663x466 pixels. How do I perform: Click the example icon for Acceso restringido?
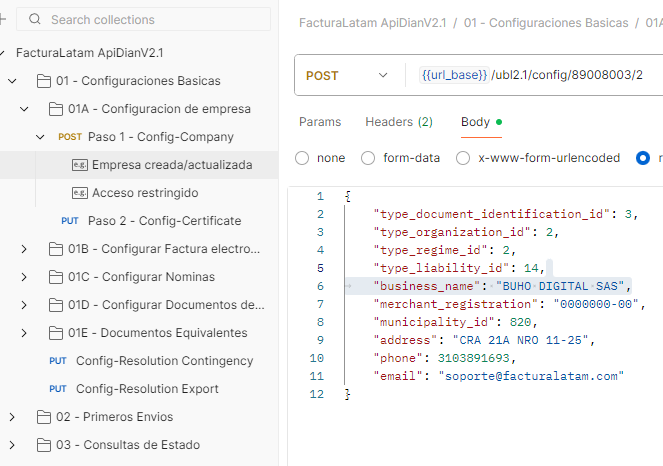coord(80,193)
